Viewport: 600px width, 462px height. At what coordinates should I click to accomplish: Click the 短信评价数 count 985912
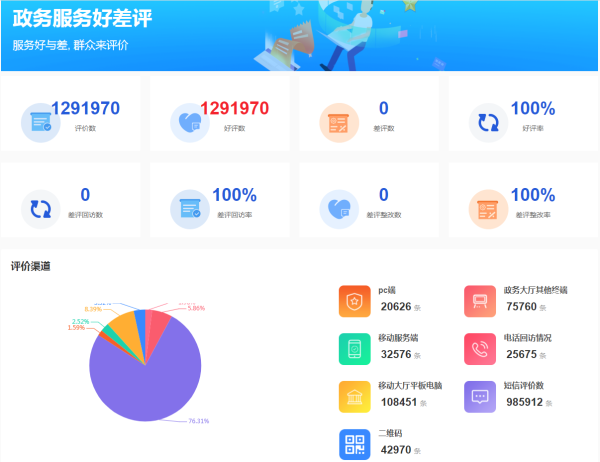pyautogui.click(x=524, y=402)
